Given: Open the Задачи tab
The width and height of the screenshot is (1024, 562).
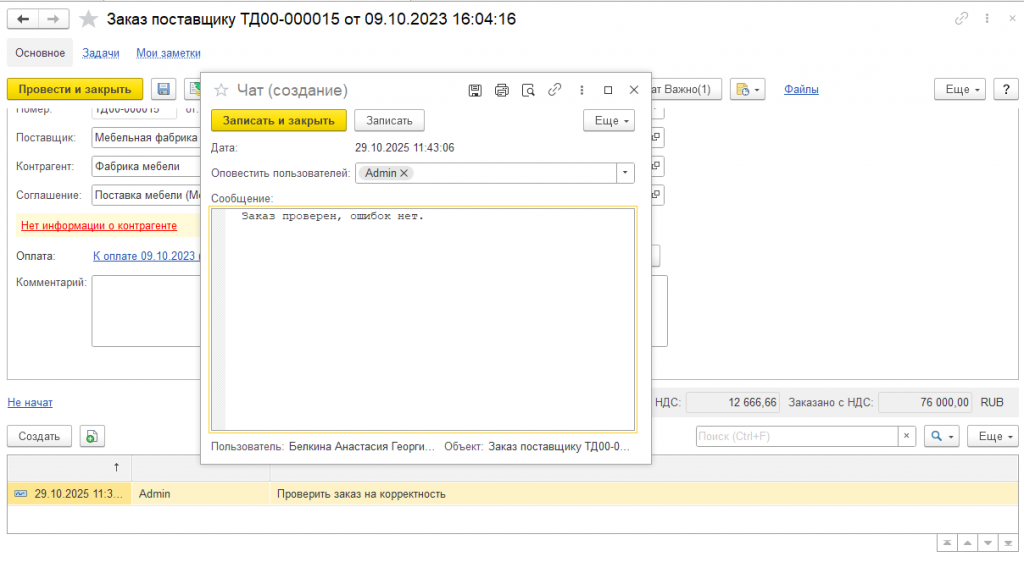Looking at the screenshot, I should click(101, 53).
